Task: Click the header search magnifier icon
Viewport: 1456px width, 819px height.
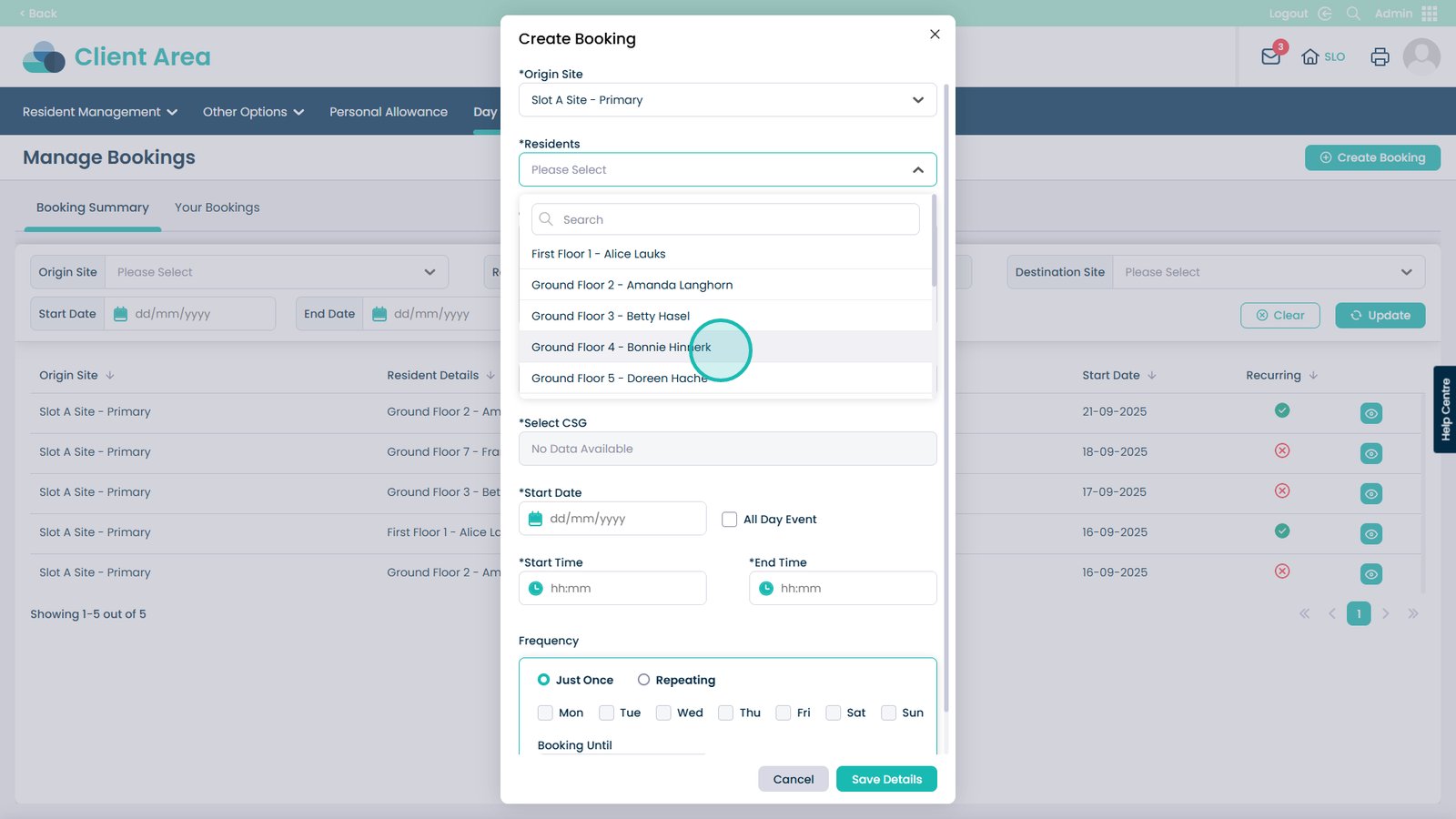Action: click(1353, 14)
